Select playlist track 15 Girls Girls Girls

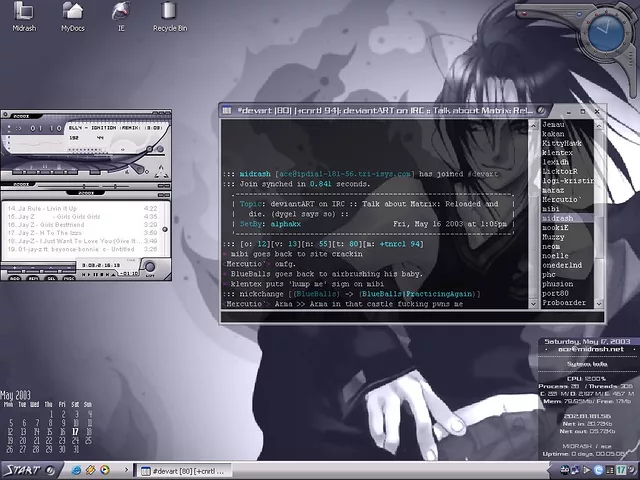point(82,217)
